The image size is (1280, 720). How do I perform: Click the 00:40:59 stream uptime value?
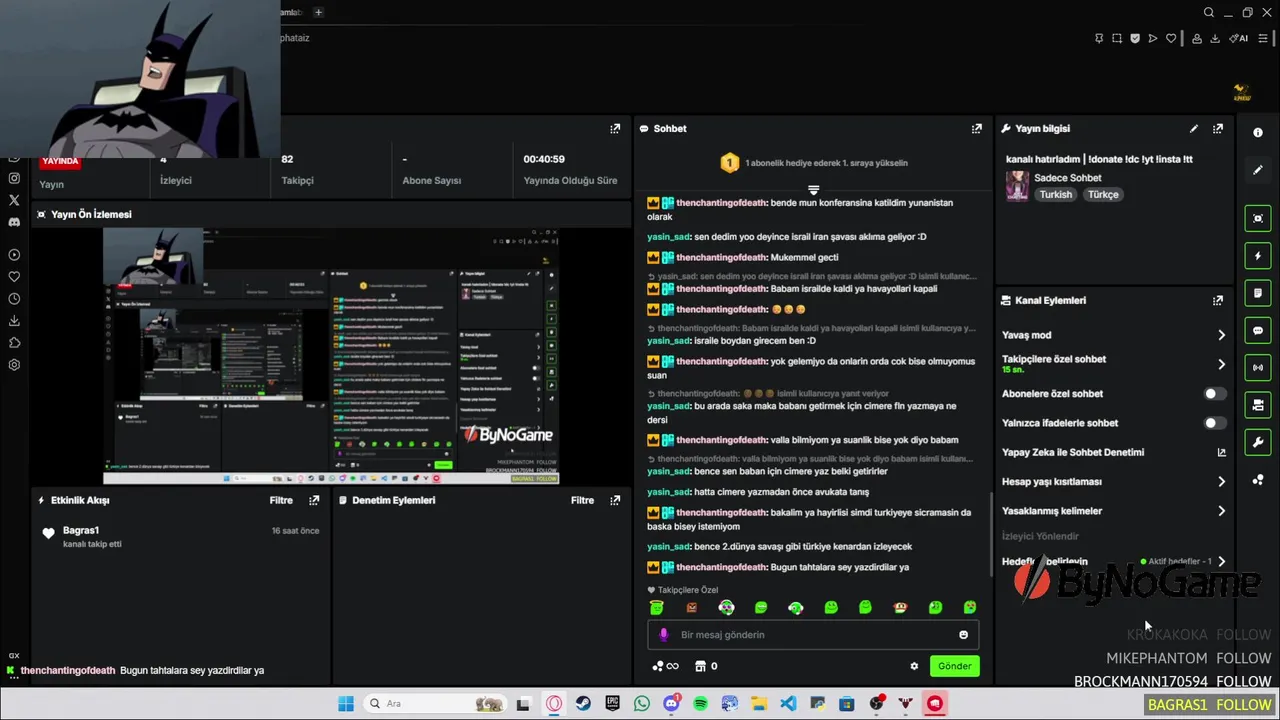[x=544, y=159]
